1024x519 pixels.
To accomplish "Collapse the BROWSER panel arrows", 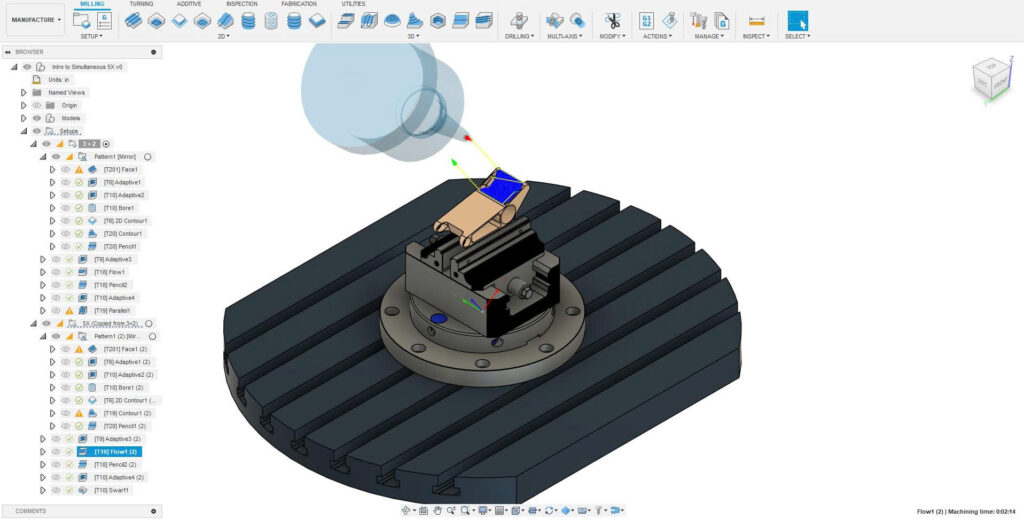I will click(8, 52).
